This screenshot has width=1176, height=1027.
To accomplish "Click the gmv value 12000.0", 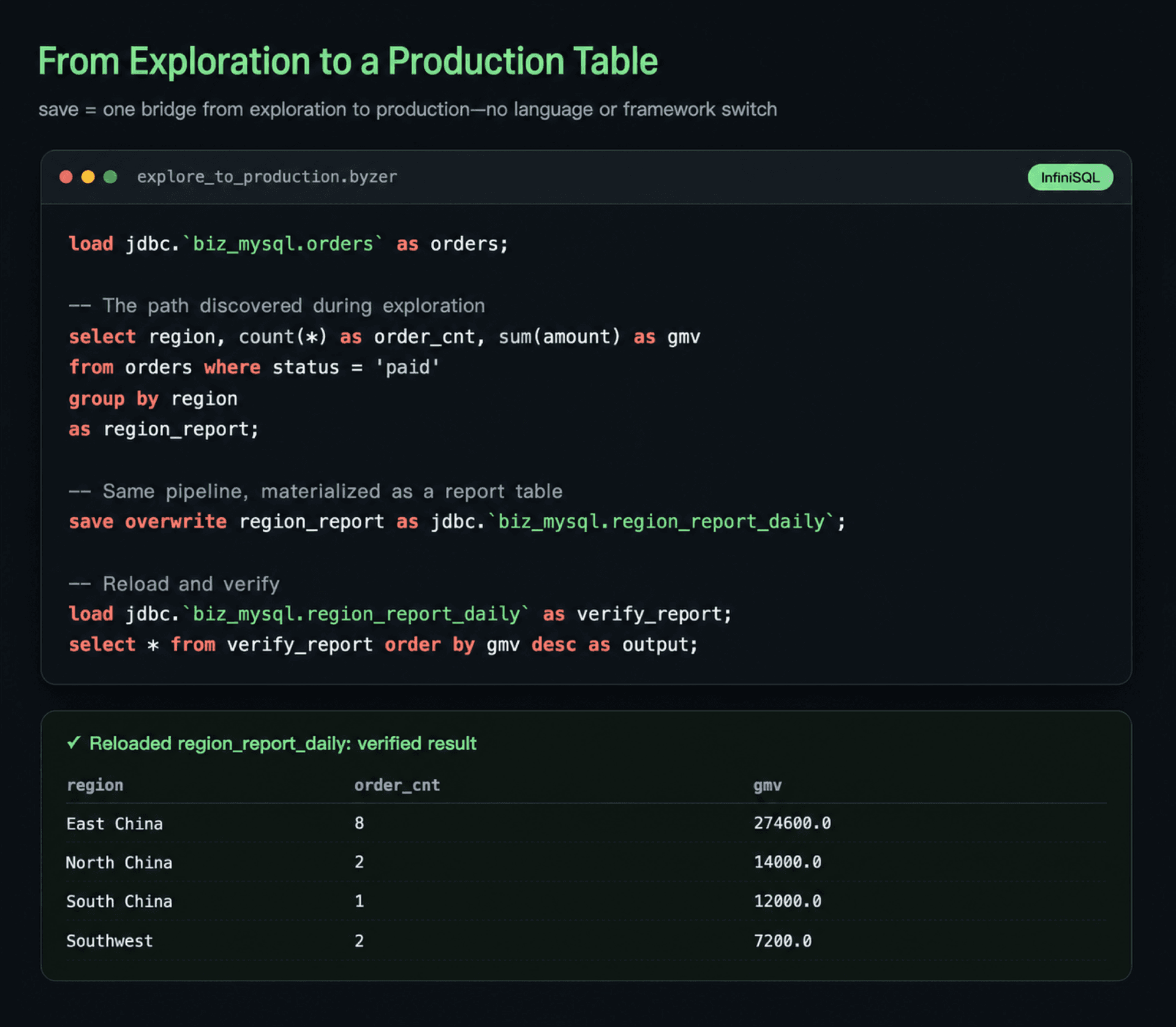I will (787, 901).
